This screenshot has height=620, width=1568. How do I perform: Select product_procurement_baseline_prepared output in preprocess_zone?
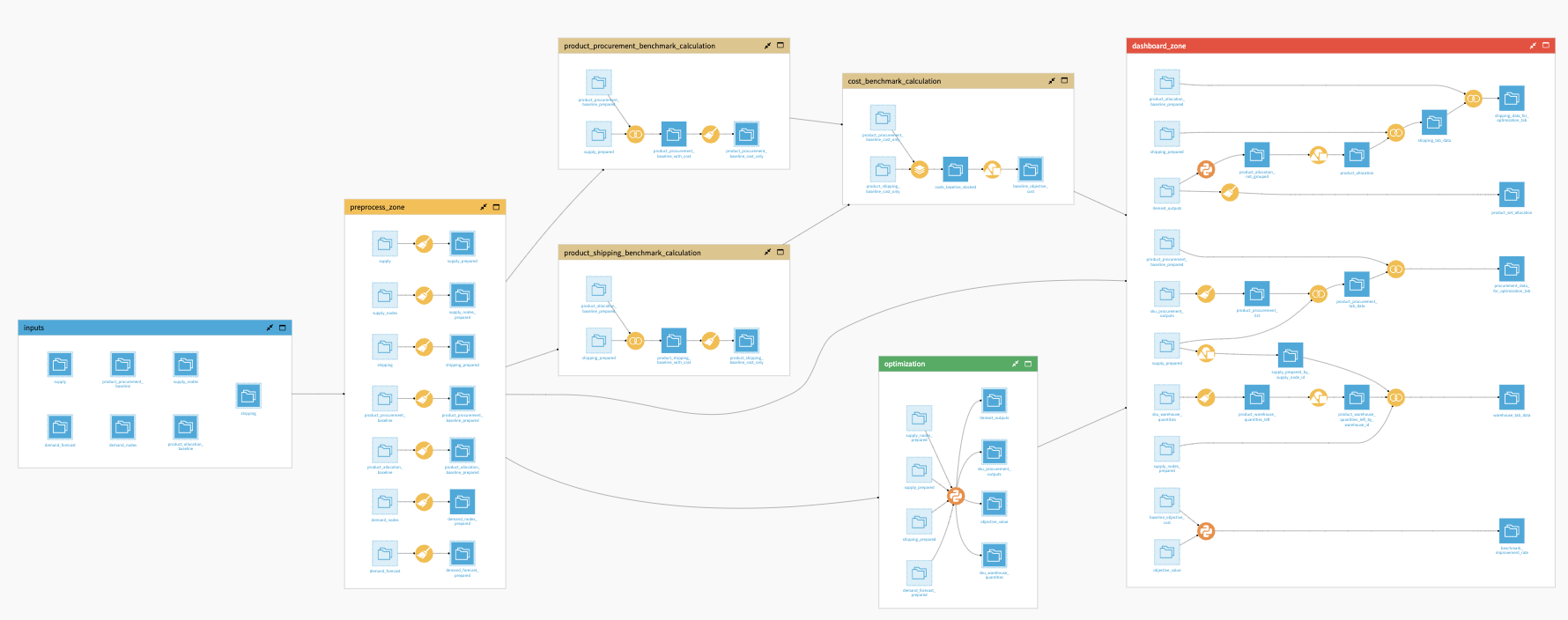point(462,399)
